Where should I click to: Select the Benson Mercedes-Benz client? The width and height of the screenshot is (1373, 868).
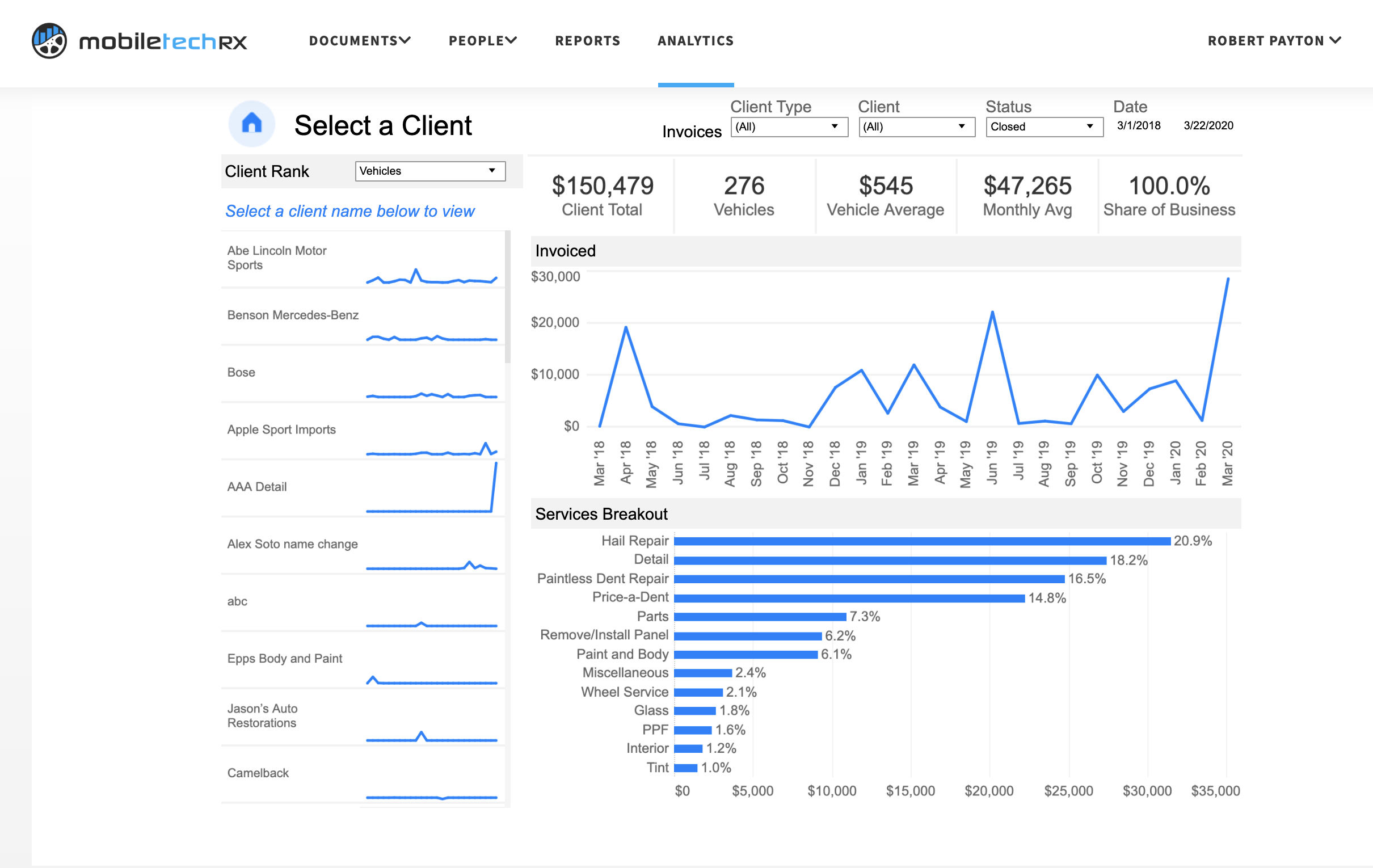tap(293, 315)
